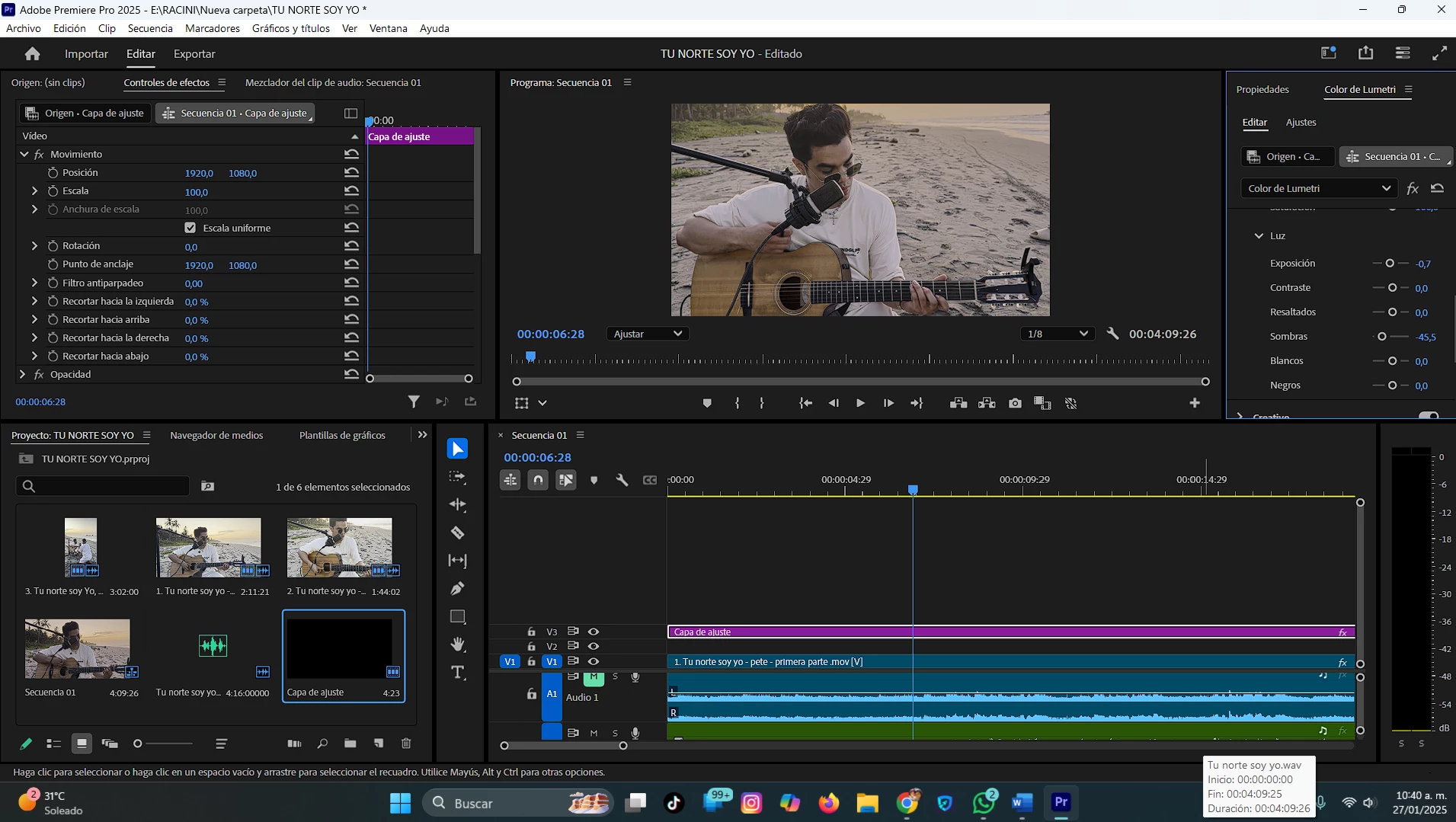This screenshot has width=1456, height=822.
Task: Select the Hand tool
Action: pyautogui.click(x=457, y=644)
